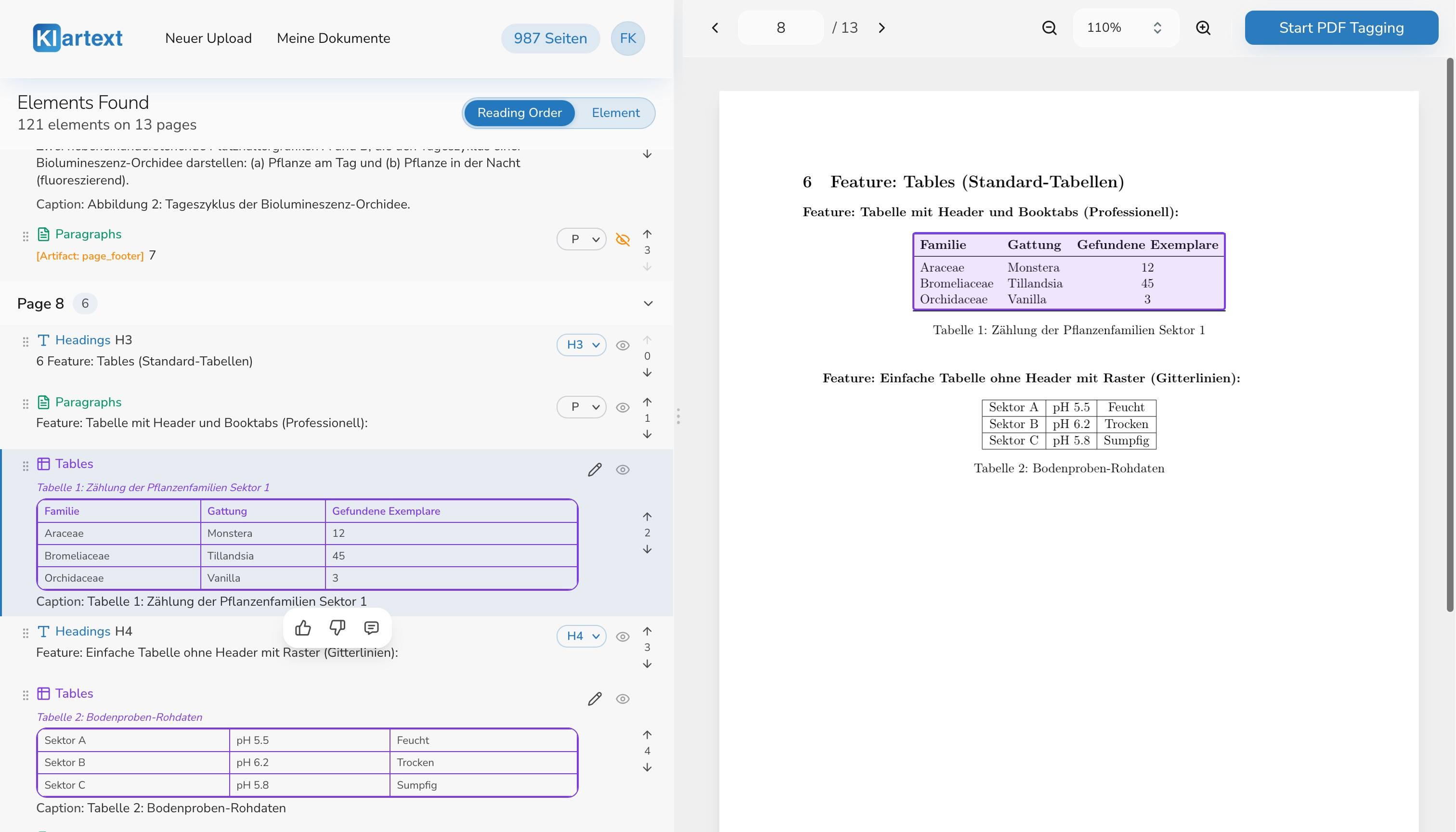Click the page number input field

tap(780, 27)
